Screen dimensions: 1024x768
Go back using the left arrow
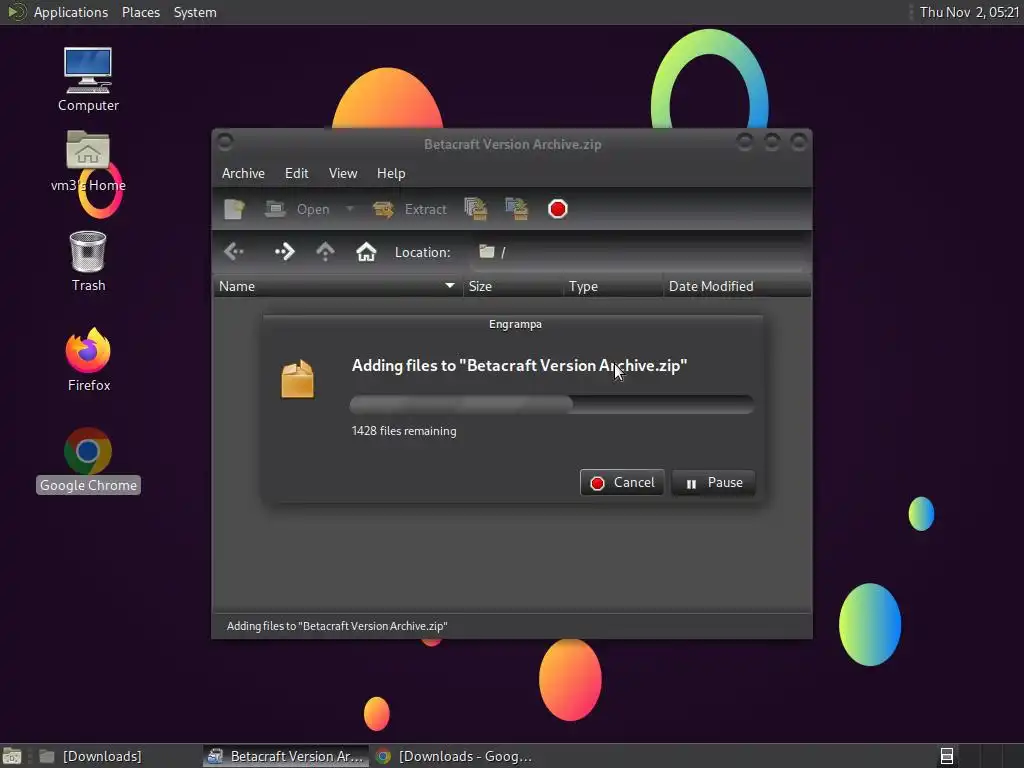pyautogui.click(x=234, y=251)
